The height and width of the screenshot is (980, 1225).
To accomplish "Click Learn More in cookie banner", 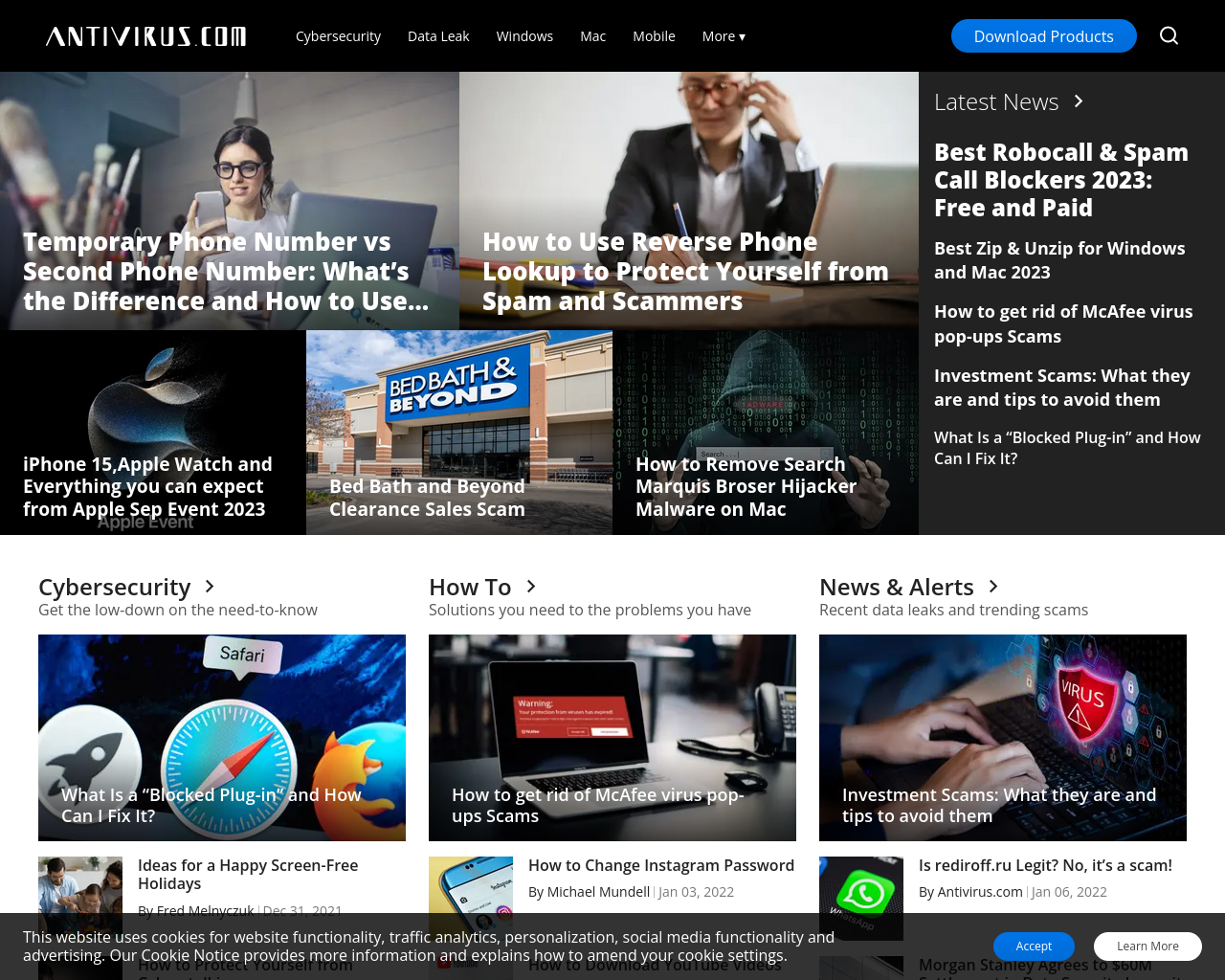I will 1147,947.
